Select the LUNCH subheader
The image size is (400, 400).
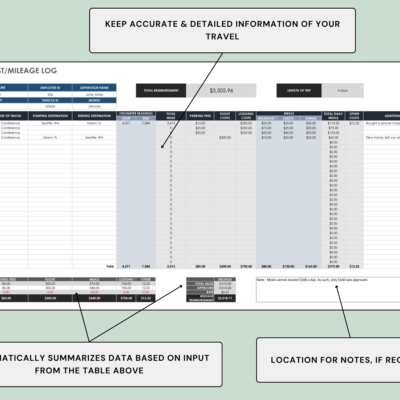pos(288,118)
